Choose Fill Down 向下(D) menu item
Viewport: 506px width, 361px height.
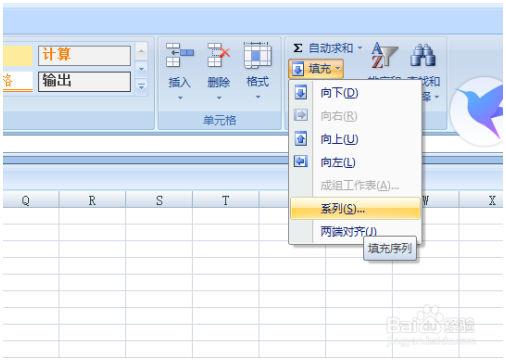pyautogui.click(x=355, y=93)
